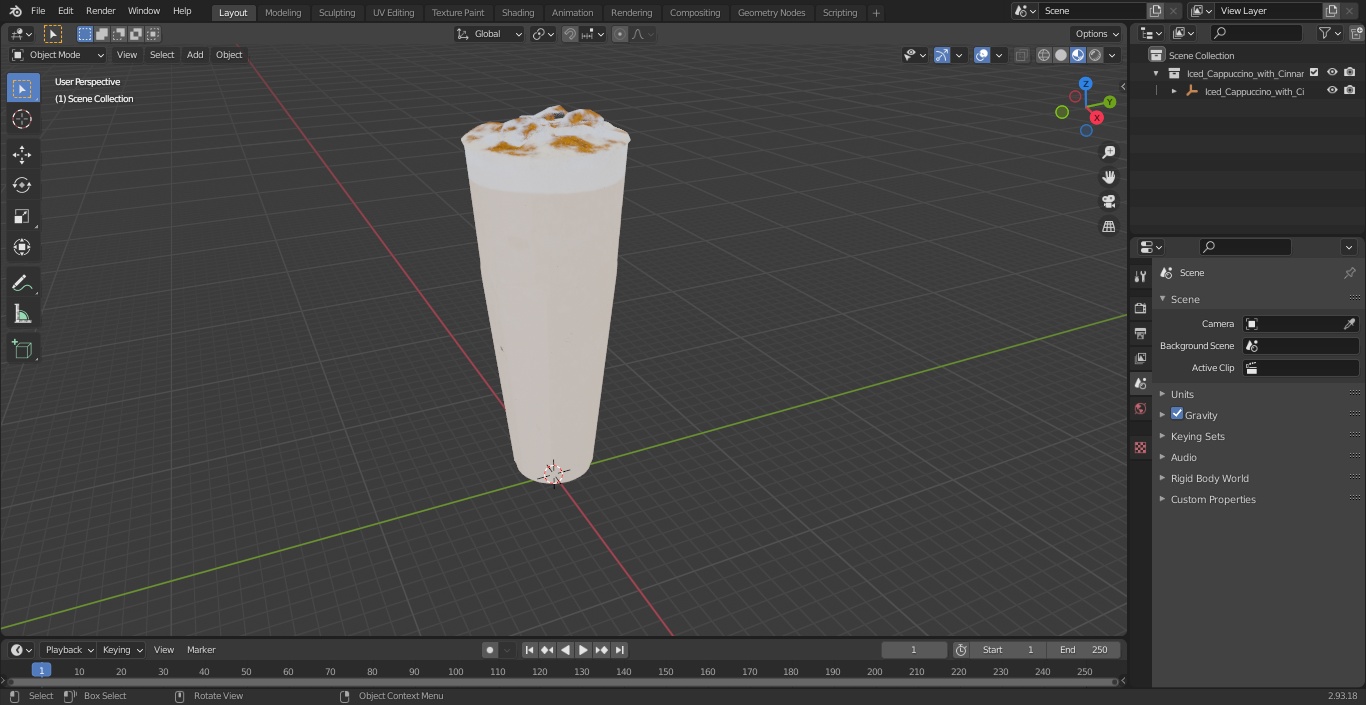Open the Texture properties tab (checker icon)

click(x=1140, y=447)
